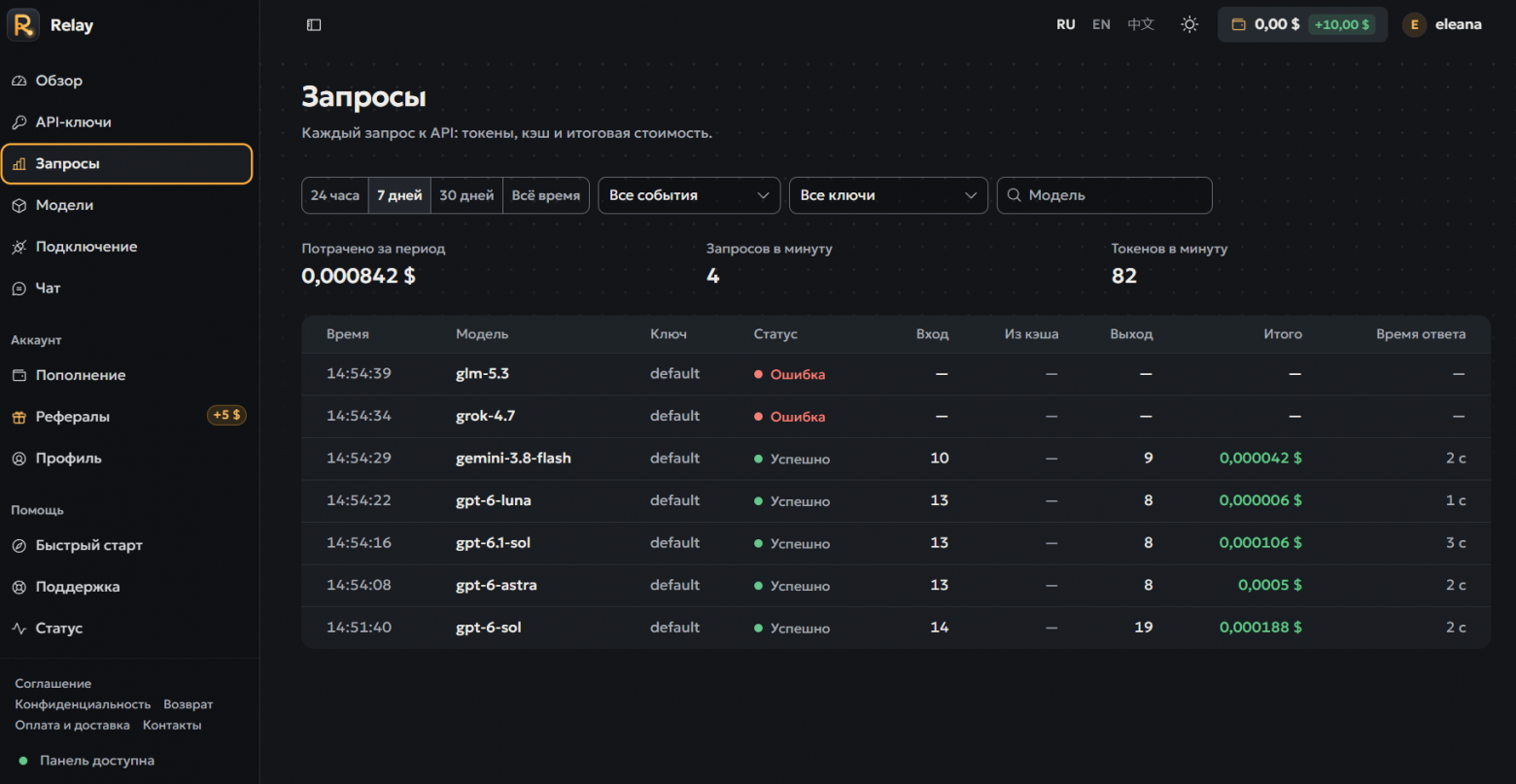Click the gemini-3.8-flash model name
Screen dimensions: 1516x784
click(x=513, y=459)
